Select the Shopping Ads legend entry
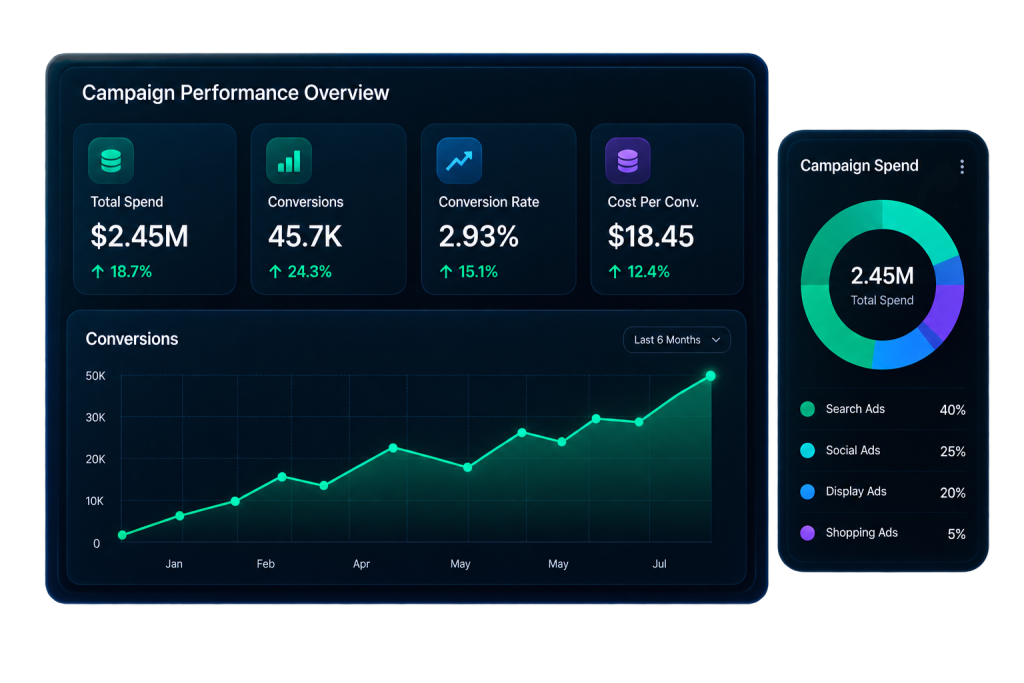Image resolution: width=1024 pixels, height=683 pixels. pyautogui.click(x=883, y=533)
